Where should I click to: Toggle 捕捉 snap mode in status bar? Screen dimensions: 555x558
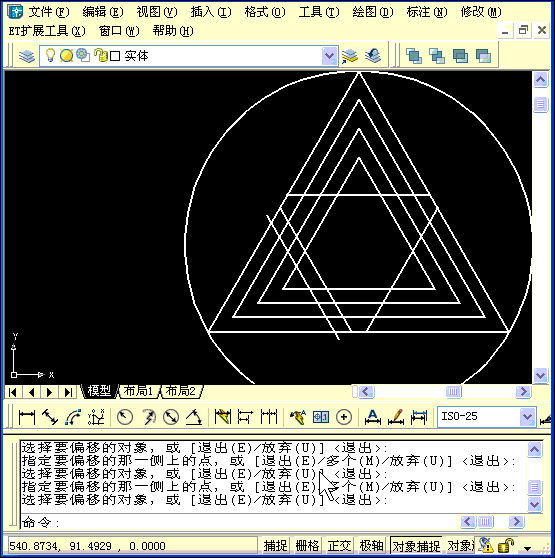pos(275,545)
